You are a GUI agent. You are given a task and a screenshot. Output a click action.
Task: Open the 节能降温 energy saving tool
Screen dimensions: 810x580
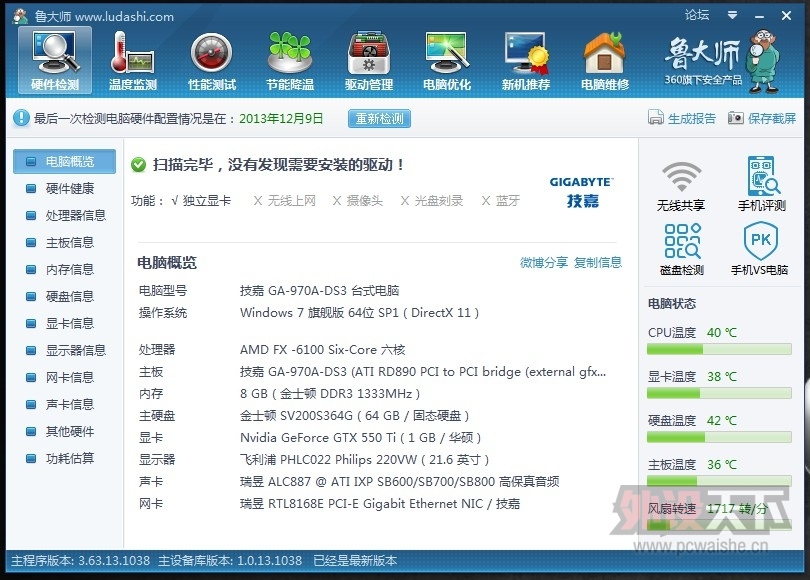(x=290, y=61)
